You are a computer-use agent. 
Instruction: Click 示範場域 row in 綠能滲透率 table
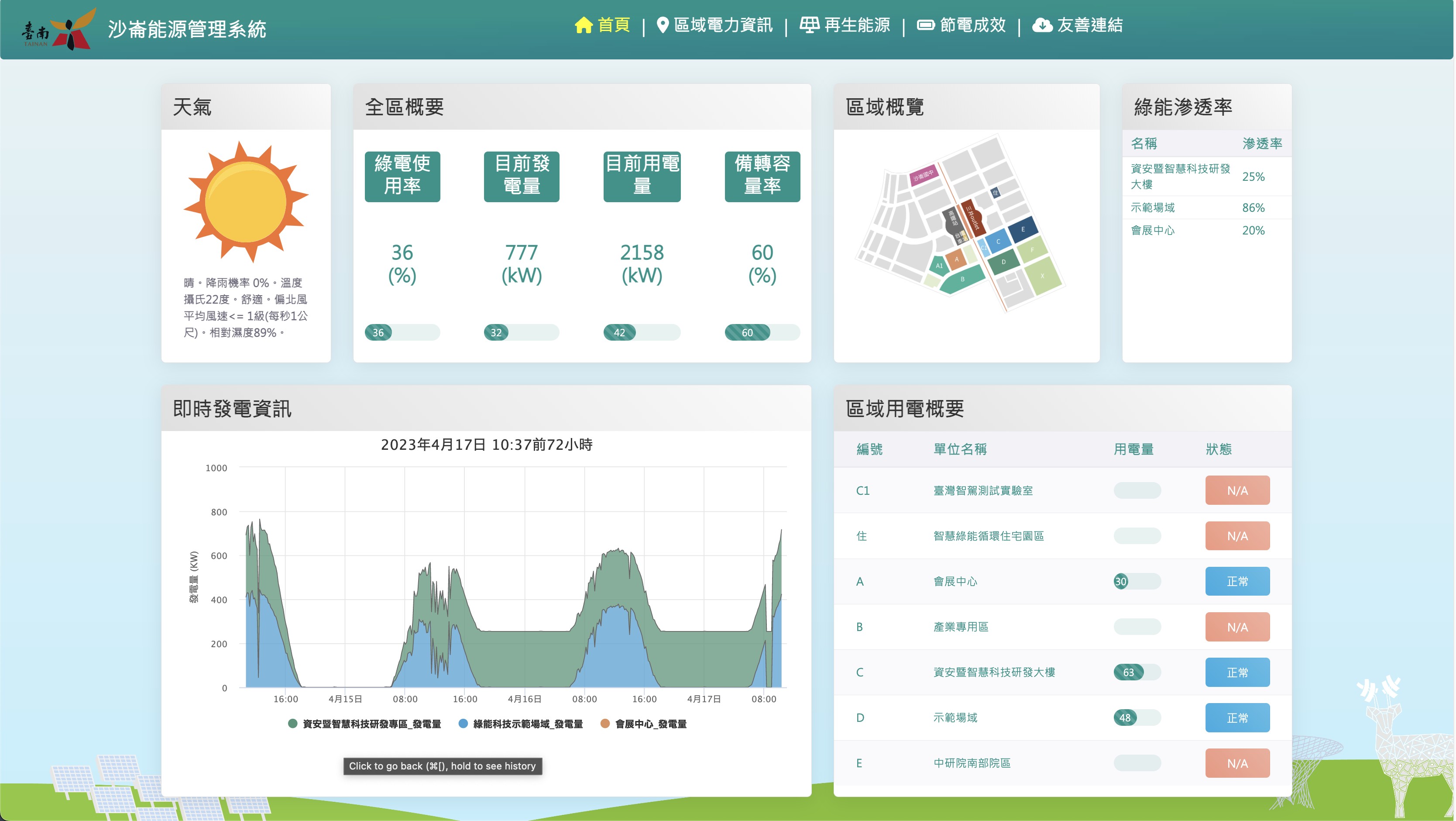[1207, 207]
